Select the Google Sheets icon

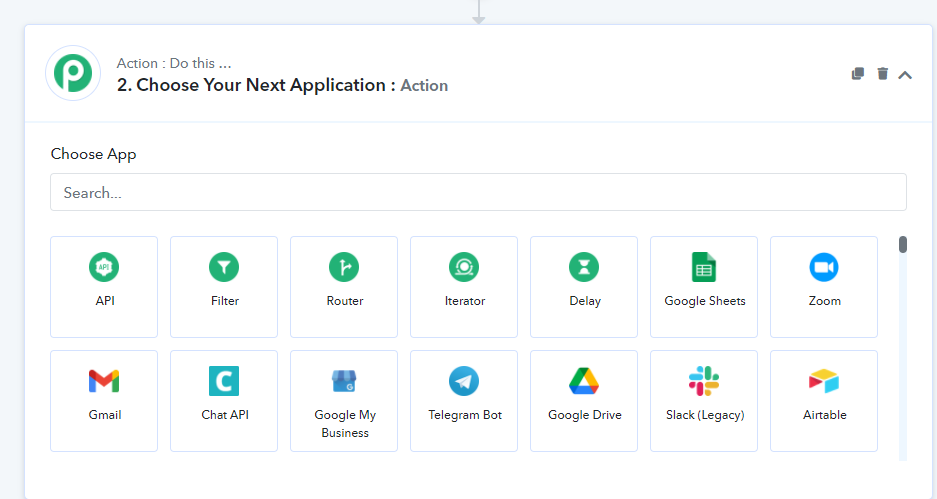click(x=704, y=267)
